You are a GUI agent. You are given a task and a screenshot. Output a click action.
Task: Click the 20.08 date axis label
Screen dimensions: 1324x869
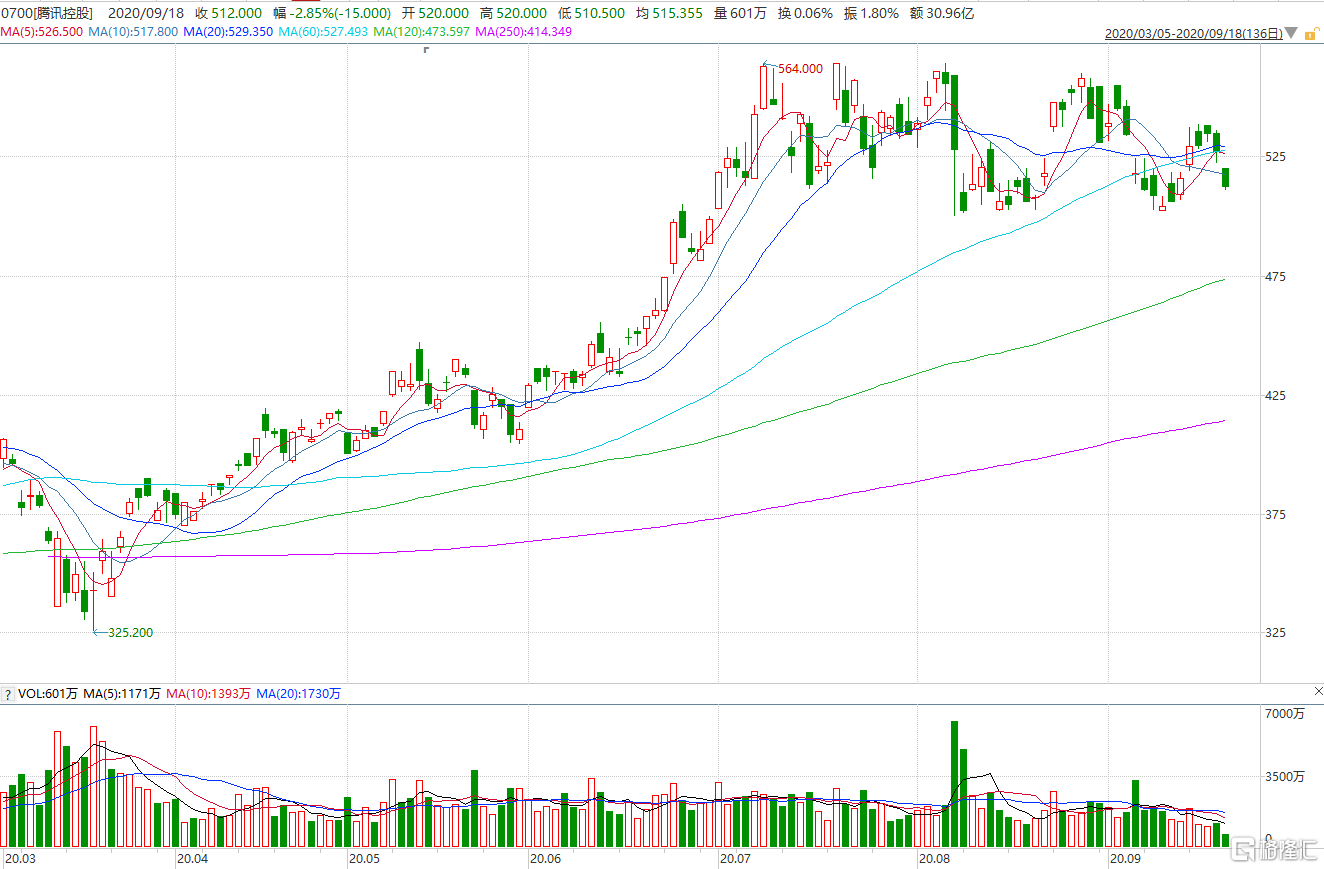click(x=935, y=859)
